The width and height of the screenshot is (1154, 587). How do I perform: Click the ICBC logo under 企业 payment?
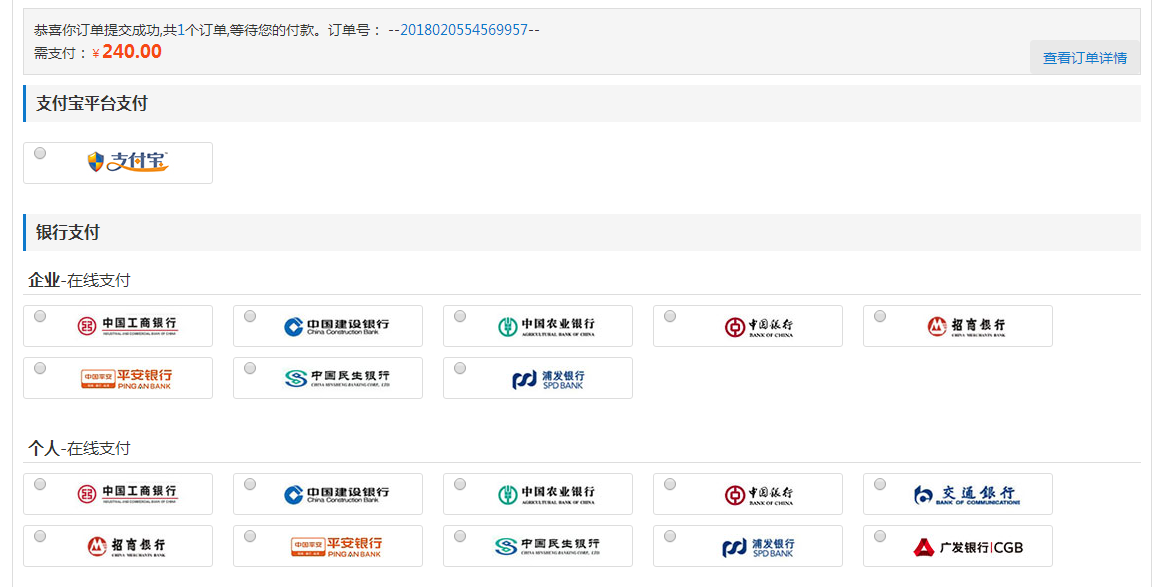[128, 326]
